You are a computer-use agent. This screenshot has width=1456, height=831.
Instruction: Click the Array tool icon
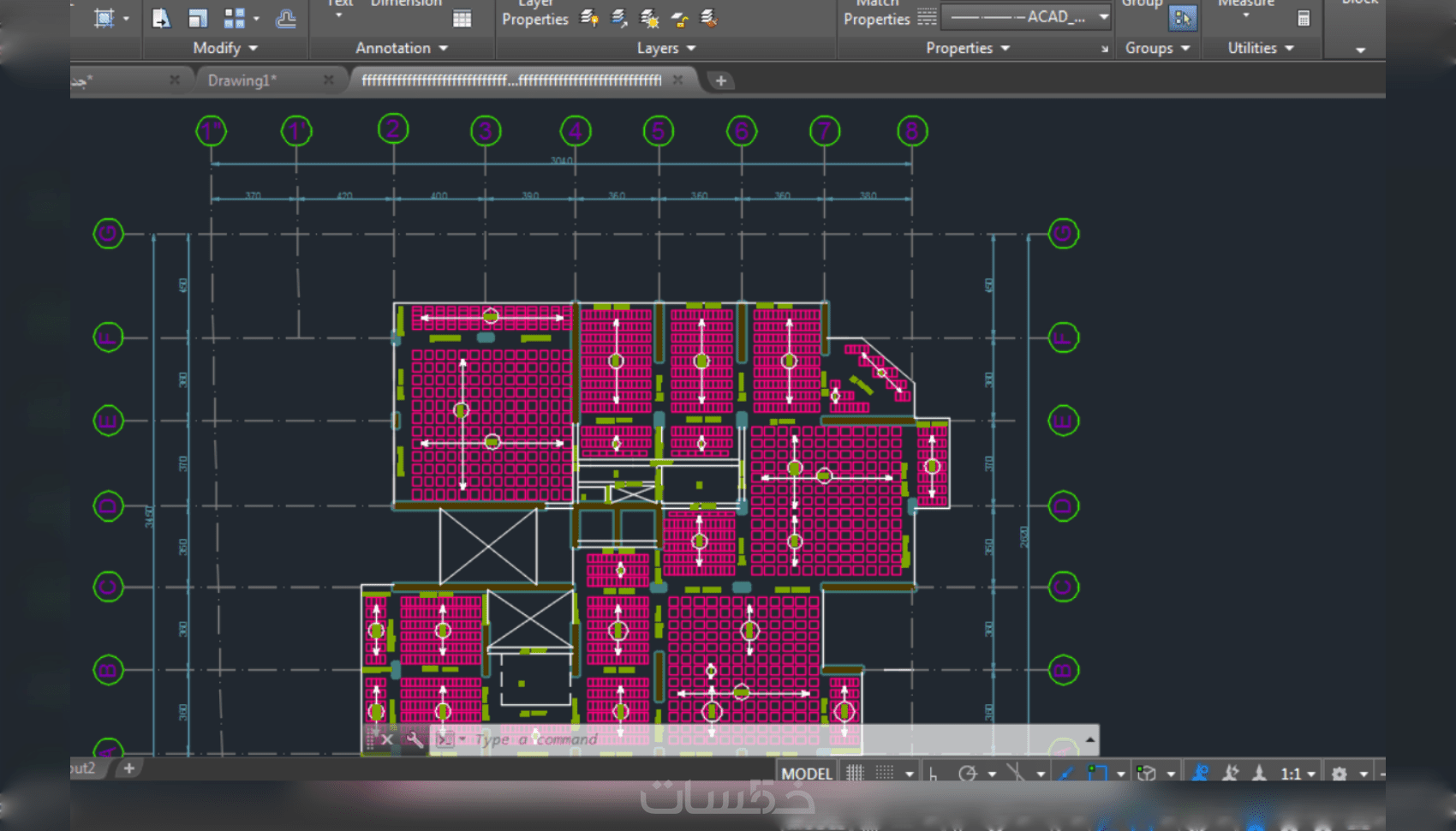coord(234,19)
